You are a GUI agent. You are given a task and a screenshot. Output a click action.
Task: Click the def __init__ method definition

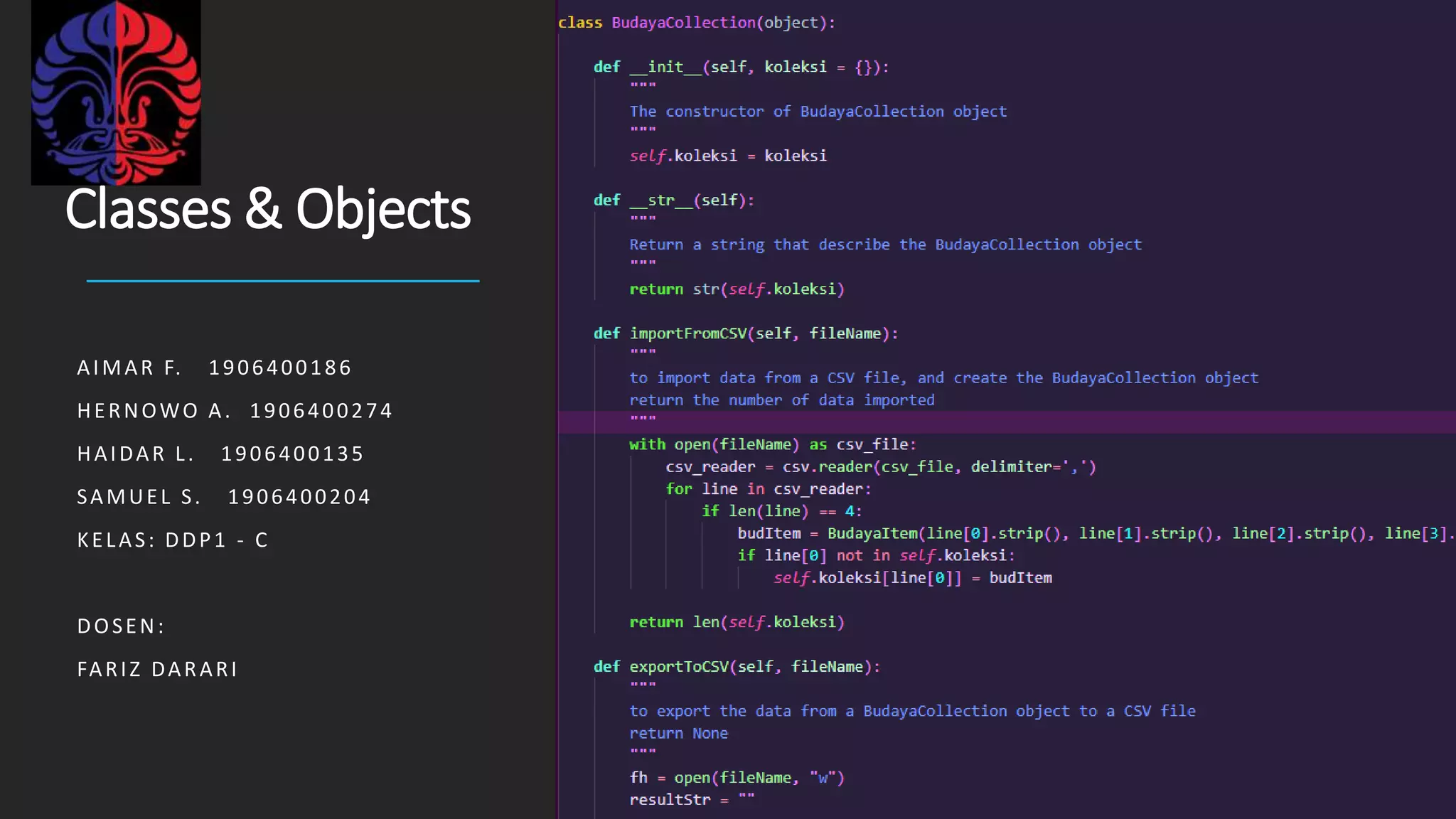click(741, 67)
